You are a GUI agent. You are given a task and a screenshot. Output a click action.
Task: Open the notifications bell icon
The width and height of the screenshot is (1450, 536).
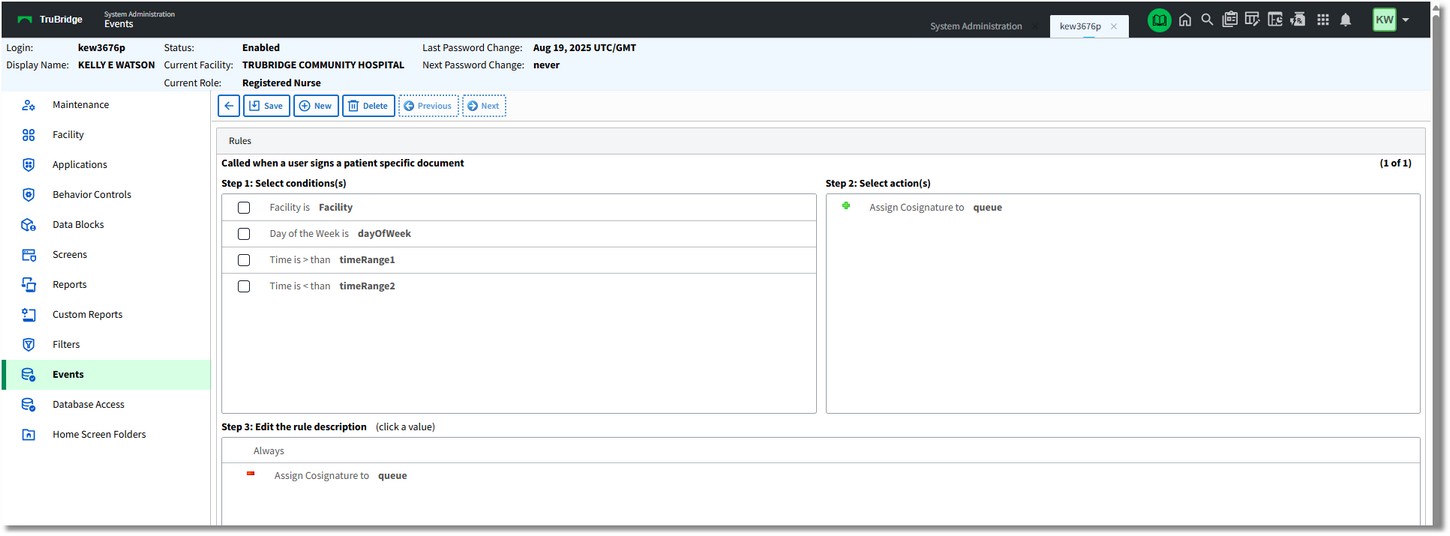(x=1346, y=20)
